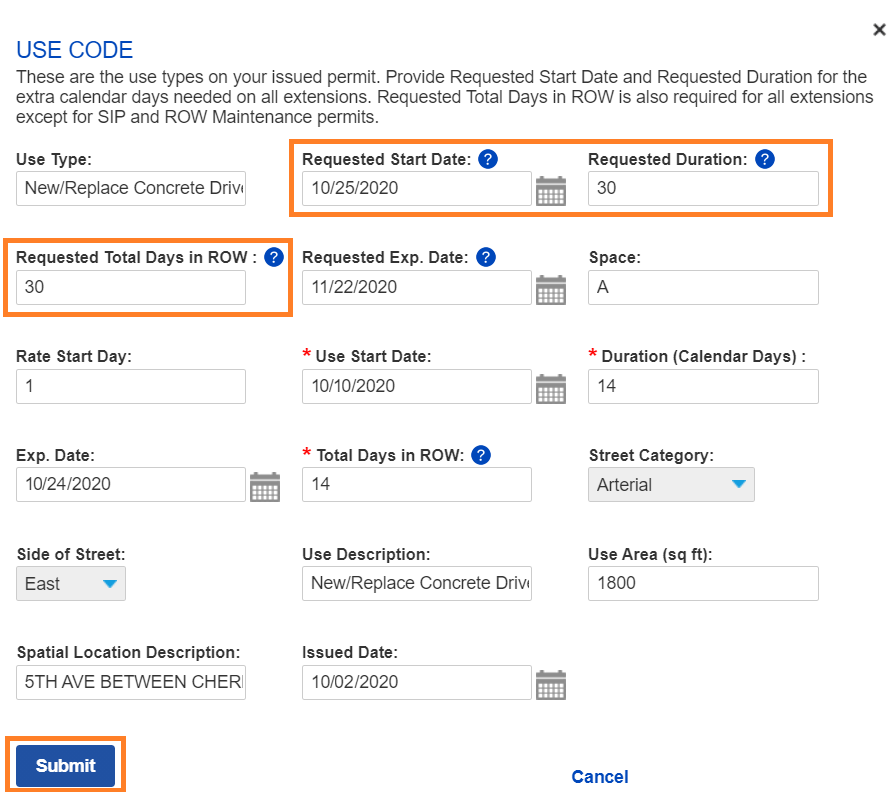View help for Total Days in ROW
893x792 pixels.
(x=480, y=455)
